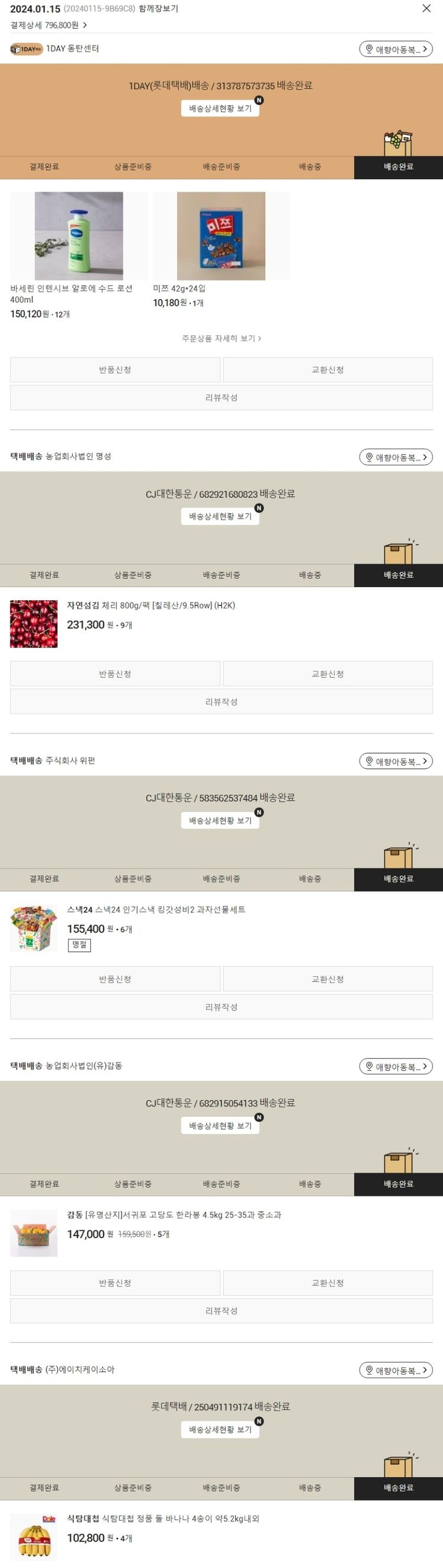
Task: Expand 주문상품 자세히 보기 link
Action: tap(221, 338)
